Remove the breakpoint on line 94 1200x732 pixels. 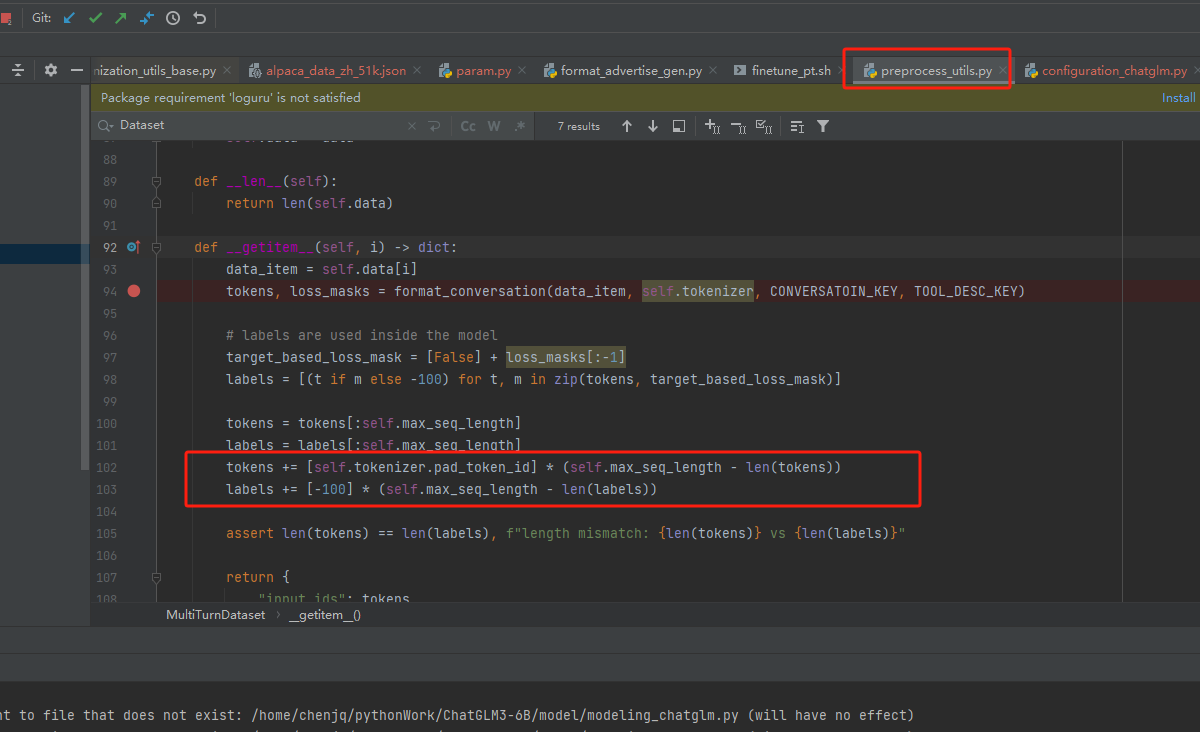[x=135, y=290]
